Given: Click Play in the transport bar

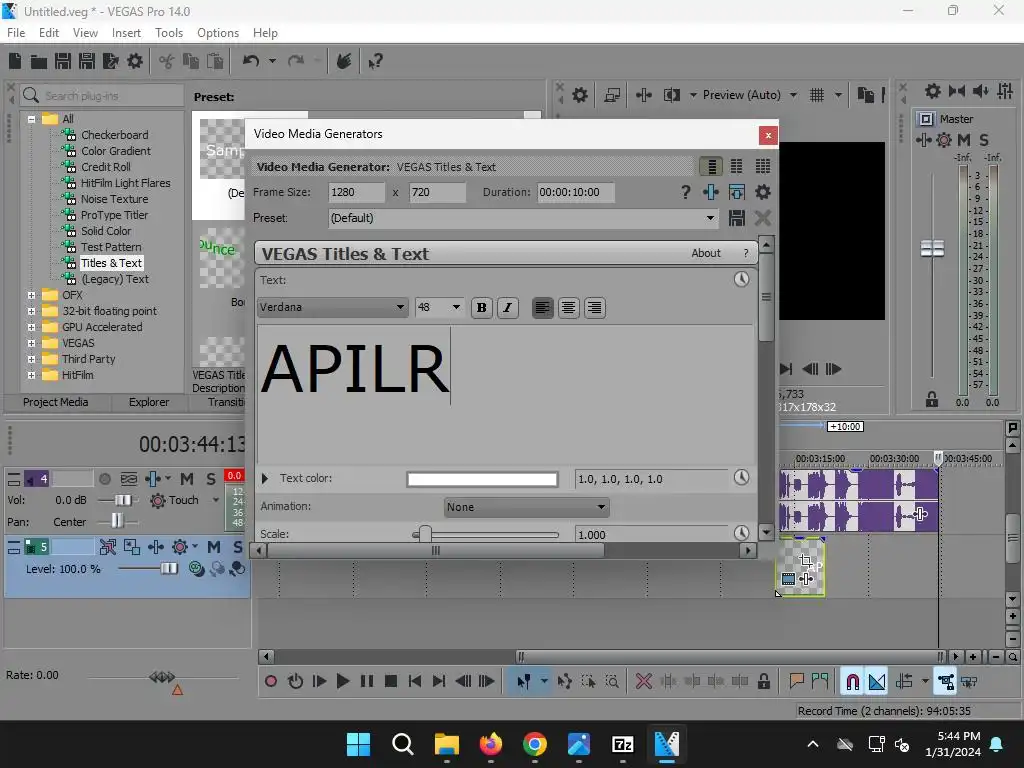Looking at the screenshot, I should coord(343,682).
